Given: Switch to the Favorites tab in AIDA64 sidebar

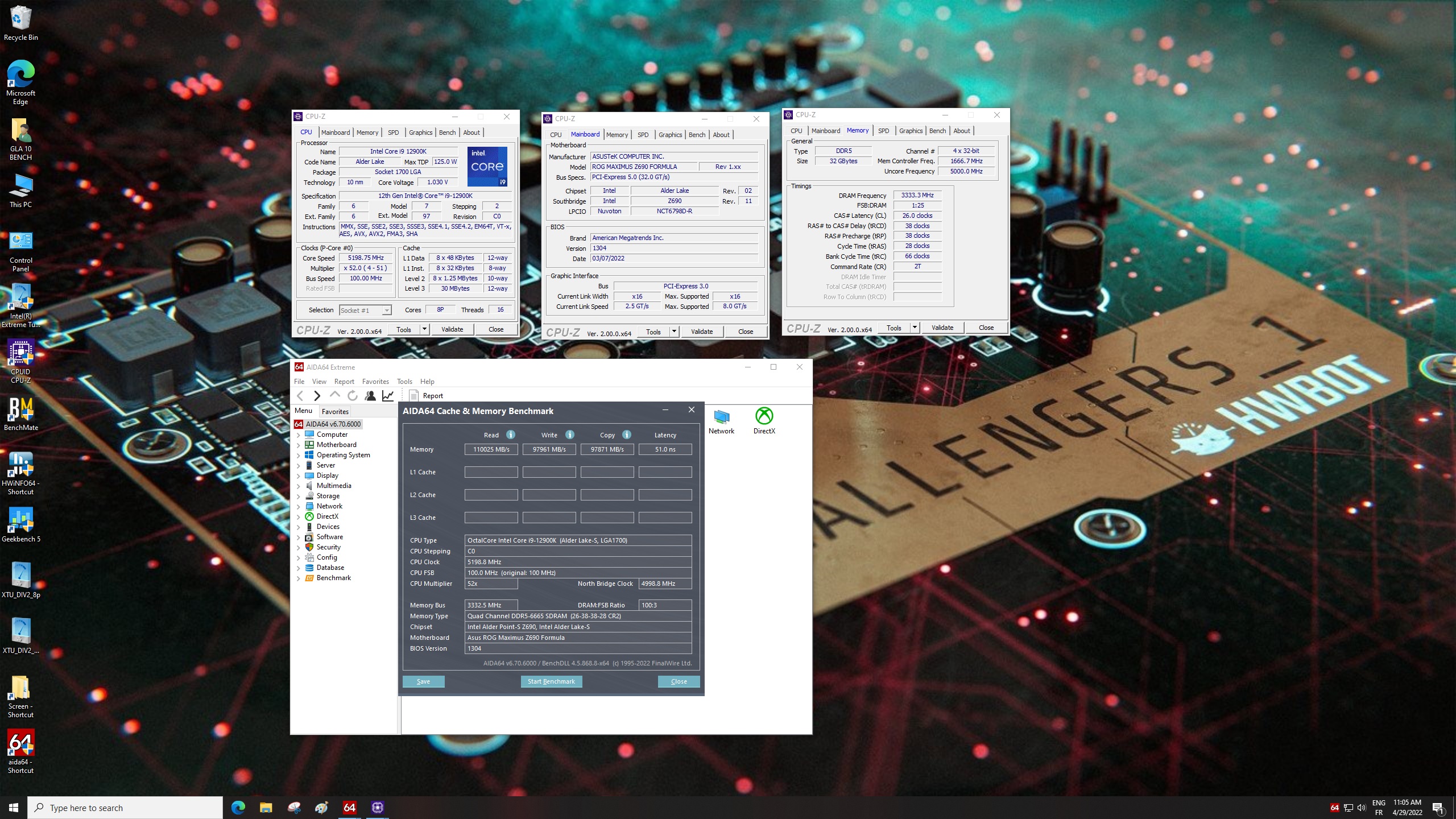Looking at the screenshot, I should point(335,412).
